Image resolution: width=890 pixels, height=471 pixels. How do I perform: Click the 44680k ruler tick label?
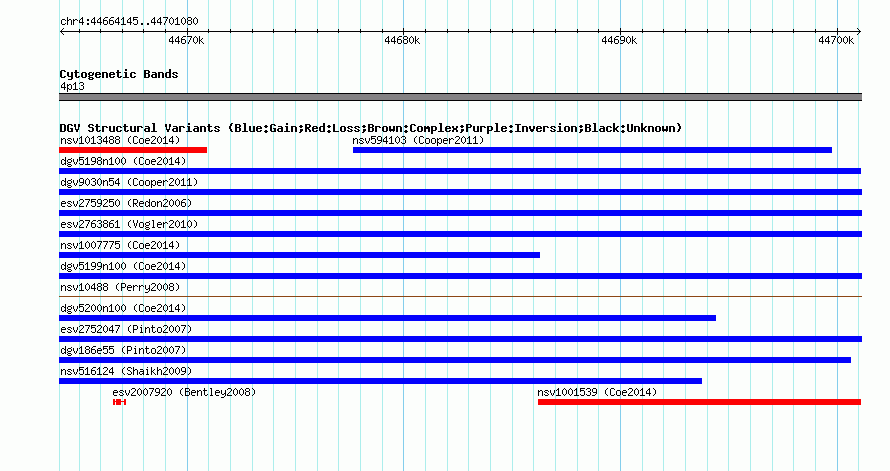(x=402, y=40)
